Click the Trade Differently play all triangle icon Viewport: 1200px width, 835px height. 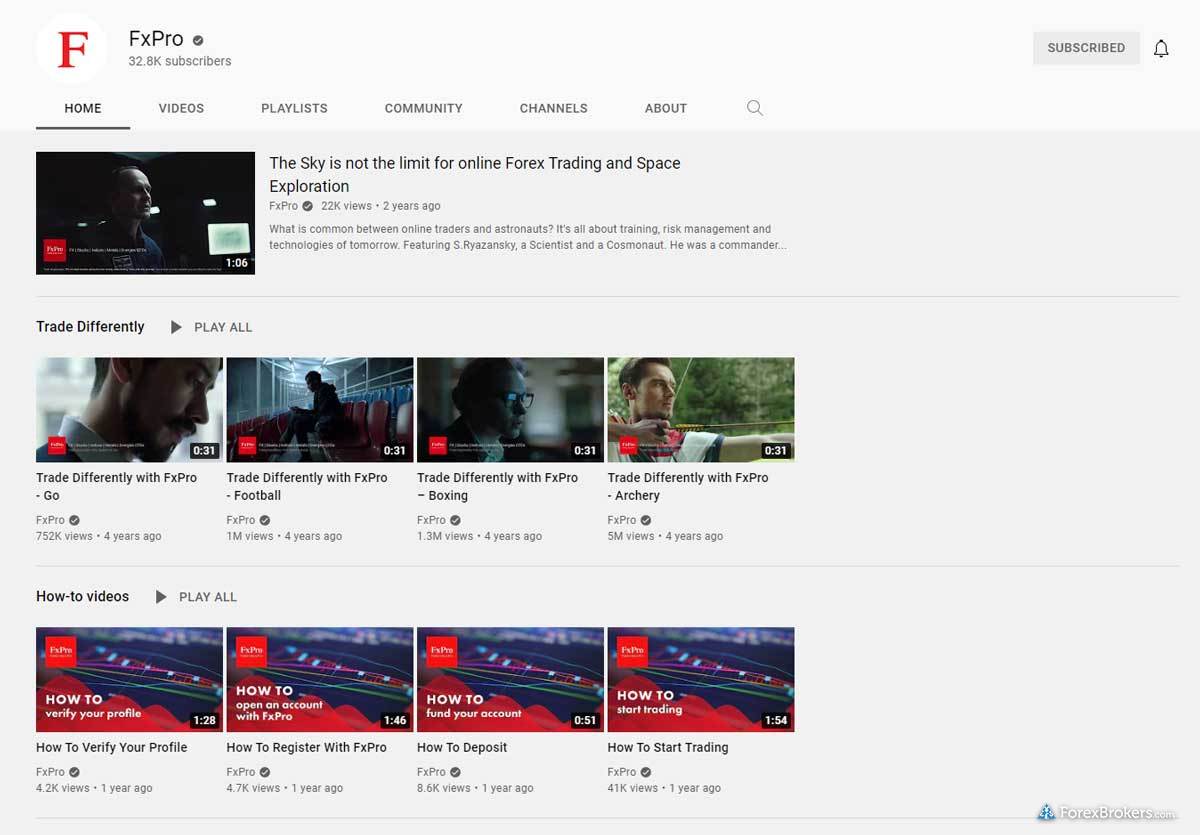pos(176,327)
